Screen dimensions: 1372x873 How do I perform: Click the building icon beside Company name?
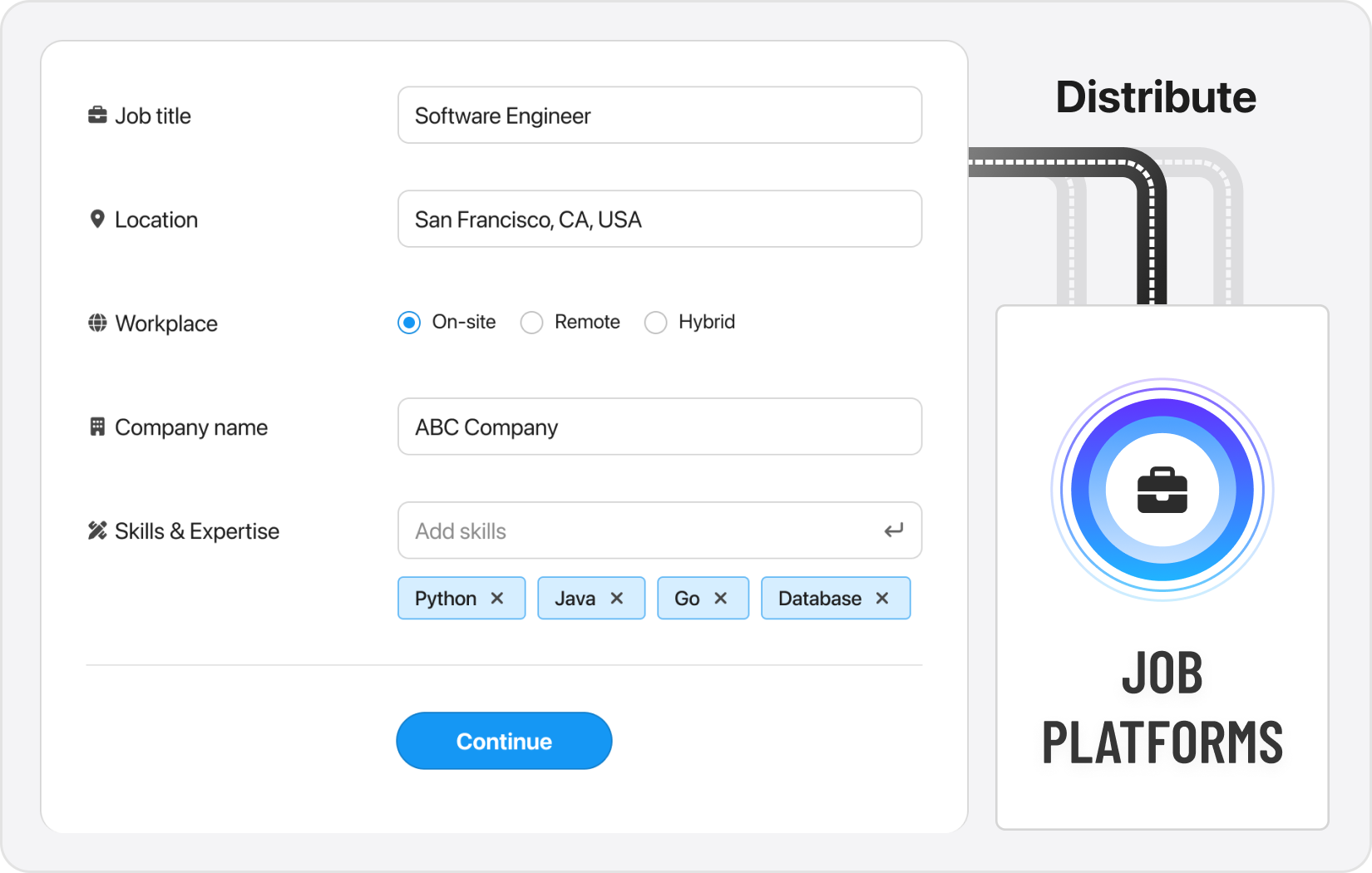click(97, 427)
